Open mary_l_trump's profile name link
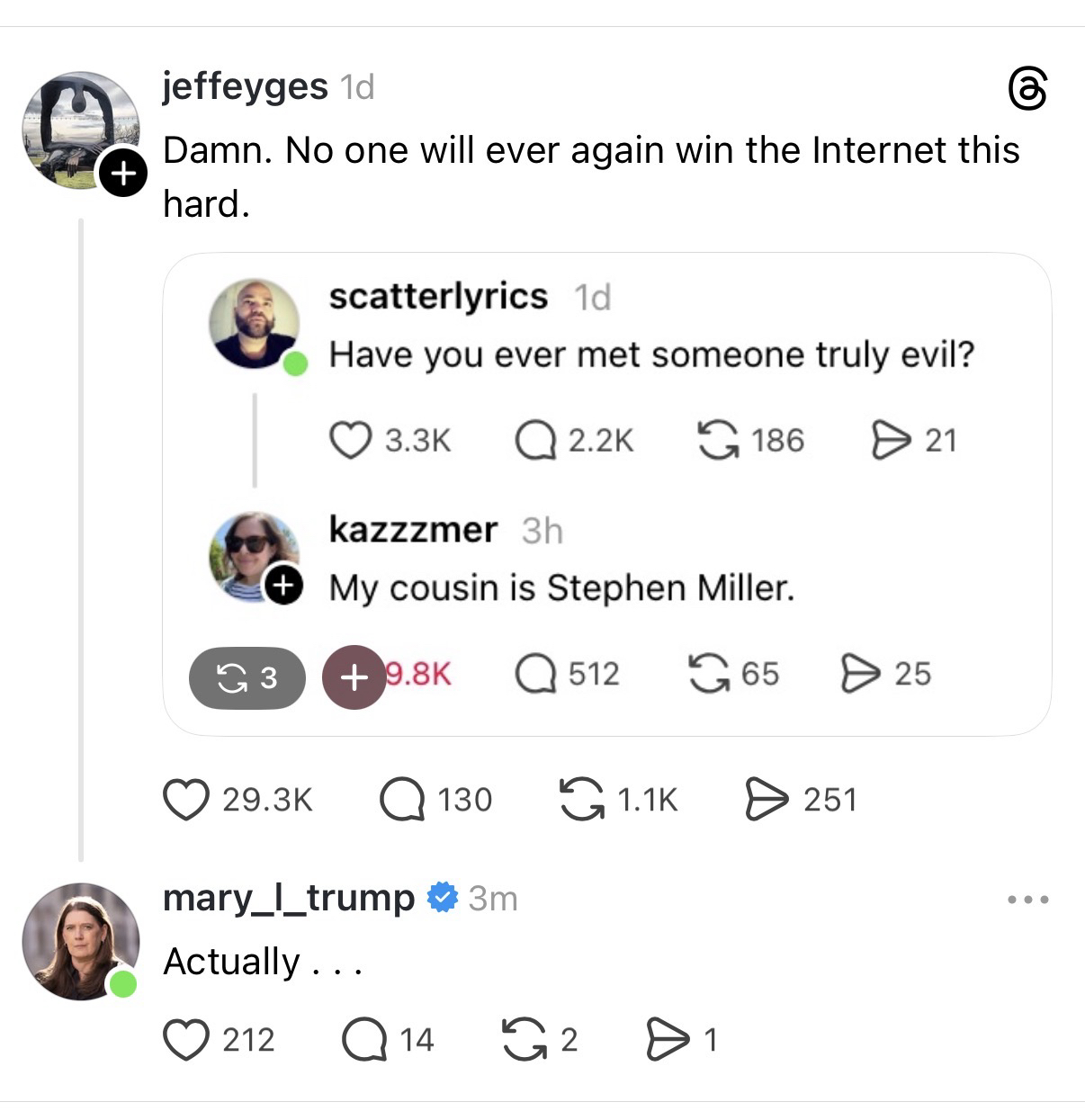The width and height of the screenshot is (1085, 1120). click(288, 898)
